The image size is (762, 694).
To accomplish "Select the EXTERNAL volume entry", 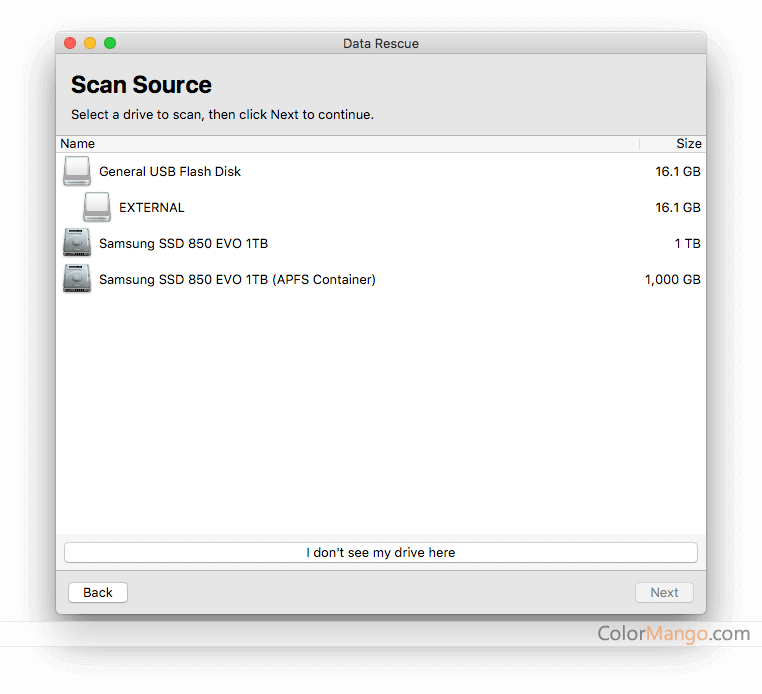I will pos(152,208).
